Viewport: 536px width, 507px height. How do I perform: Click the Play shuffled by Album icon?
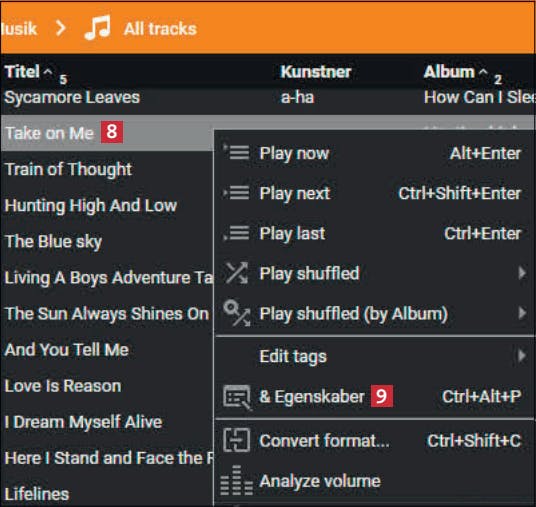[x=237, y=313]
